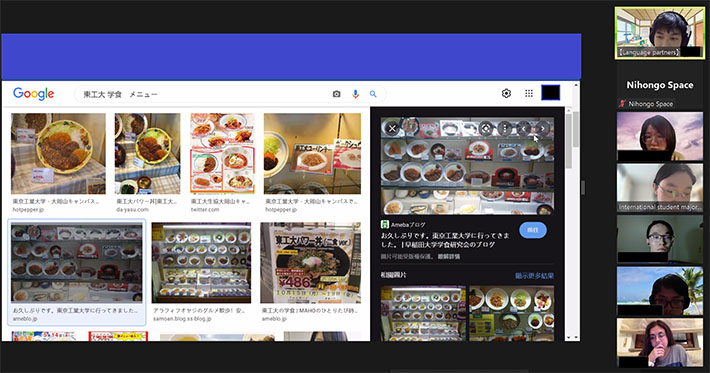The width and height of the screenshot is (710, 373).
Task: Open the selected ameblo.jp showcase thumbnail
Action: click(x=77, y=263)
